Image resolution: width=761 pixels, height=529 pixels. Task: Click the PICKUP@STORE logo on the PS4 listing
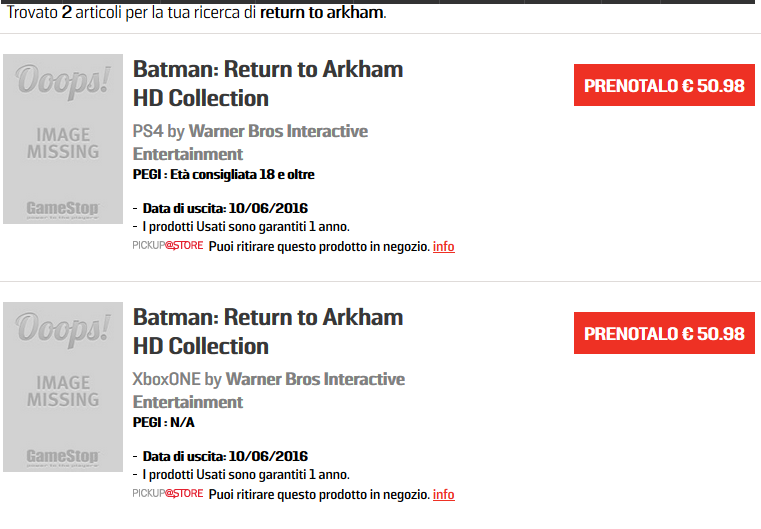[167, 246]
